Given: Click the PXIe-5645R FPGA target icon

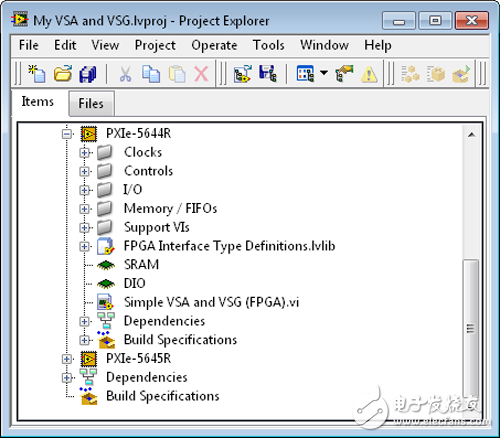Looking at the screenshot, I should [x=89, y=359].
